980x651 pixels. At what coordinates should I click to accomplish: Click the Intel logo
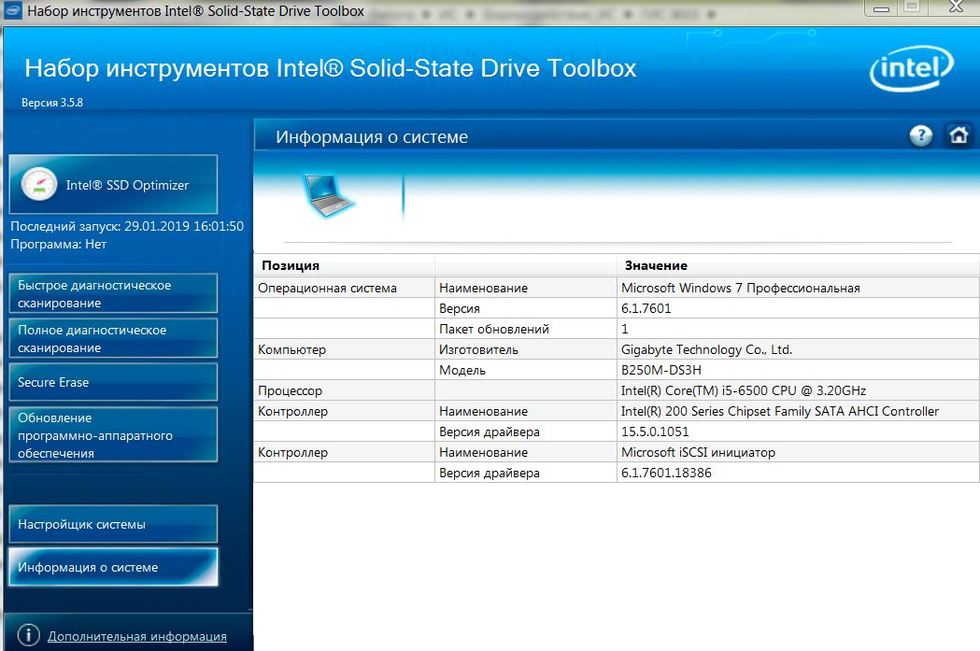[910, 72]
